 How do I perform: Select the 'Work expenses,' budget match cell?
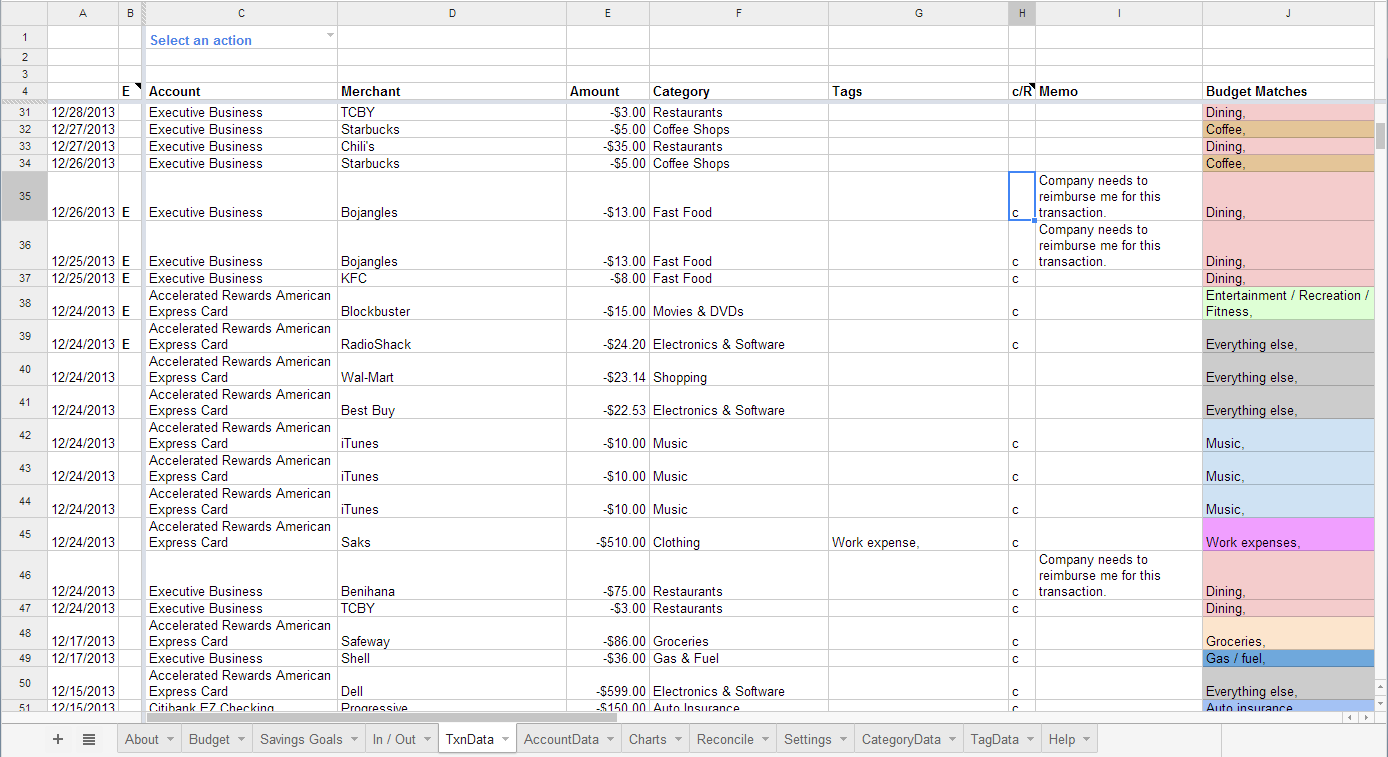1288,534
